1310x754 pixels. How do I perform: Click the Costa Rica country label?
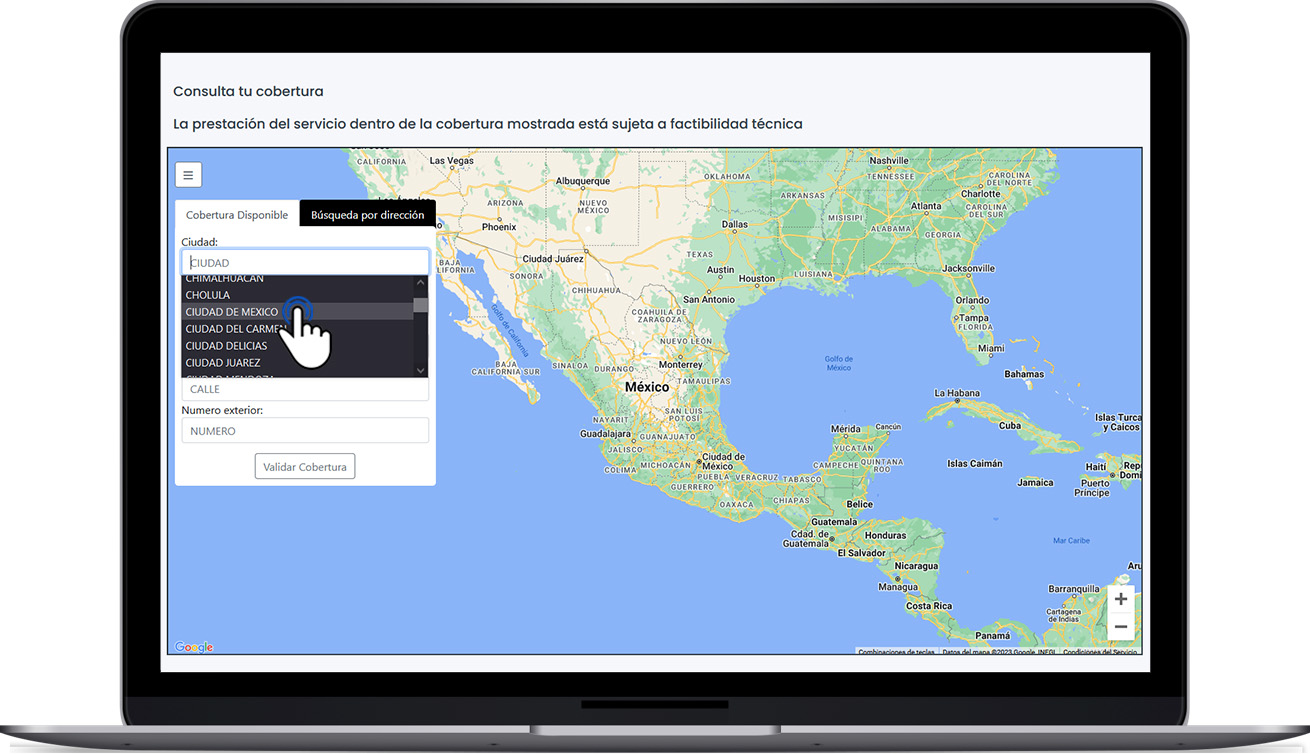[929, 606]
